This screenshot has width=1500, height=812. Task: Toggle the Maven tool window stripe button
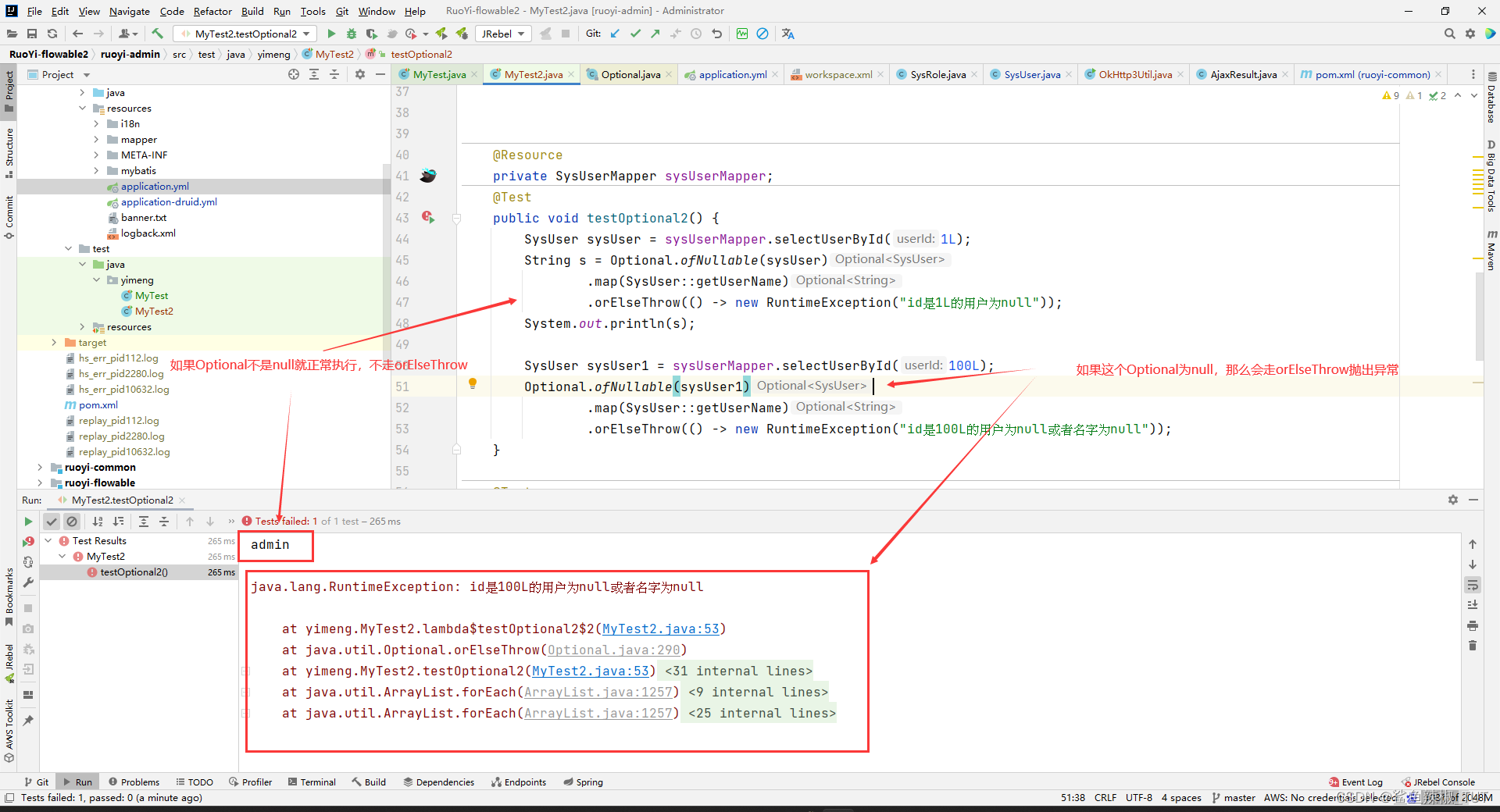[x=1491, y=250]
